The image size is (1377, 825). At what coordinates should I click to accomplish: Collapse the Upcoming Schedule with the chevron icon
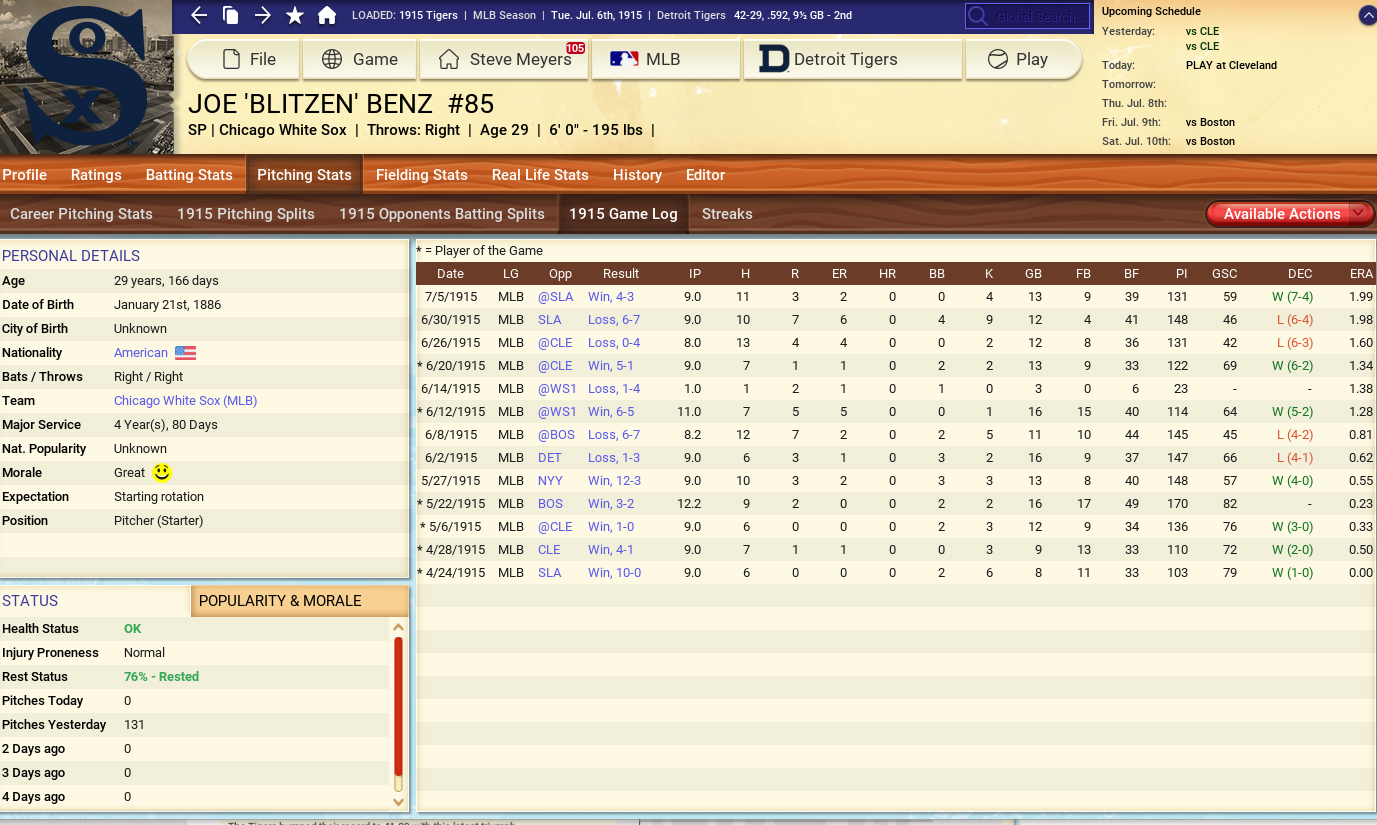tap(1367, 16)
